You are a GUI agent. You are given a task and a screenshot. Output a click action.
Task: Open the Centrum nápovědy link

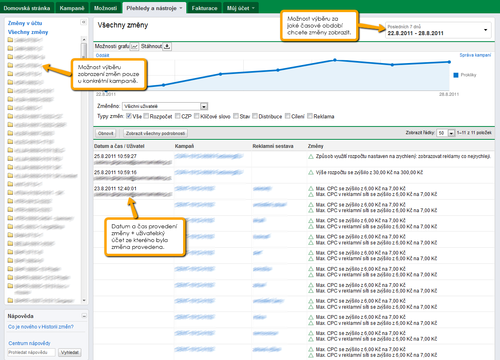point(29,343)
